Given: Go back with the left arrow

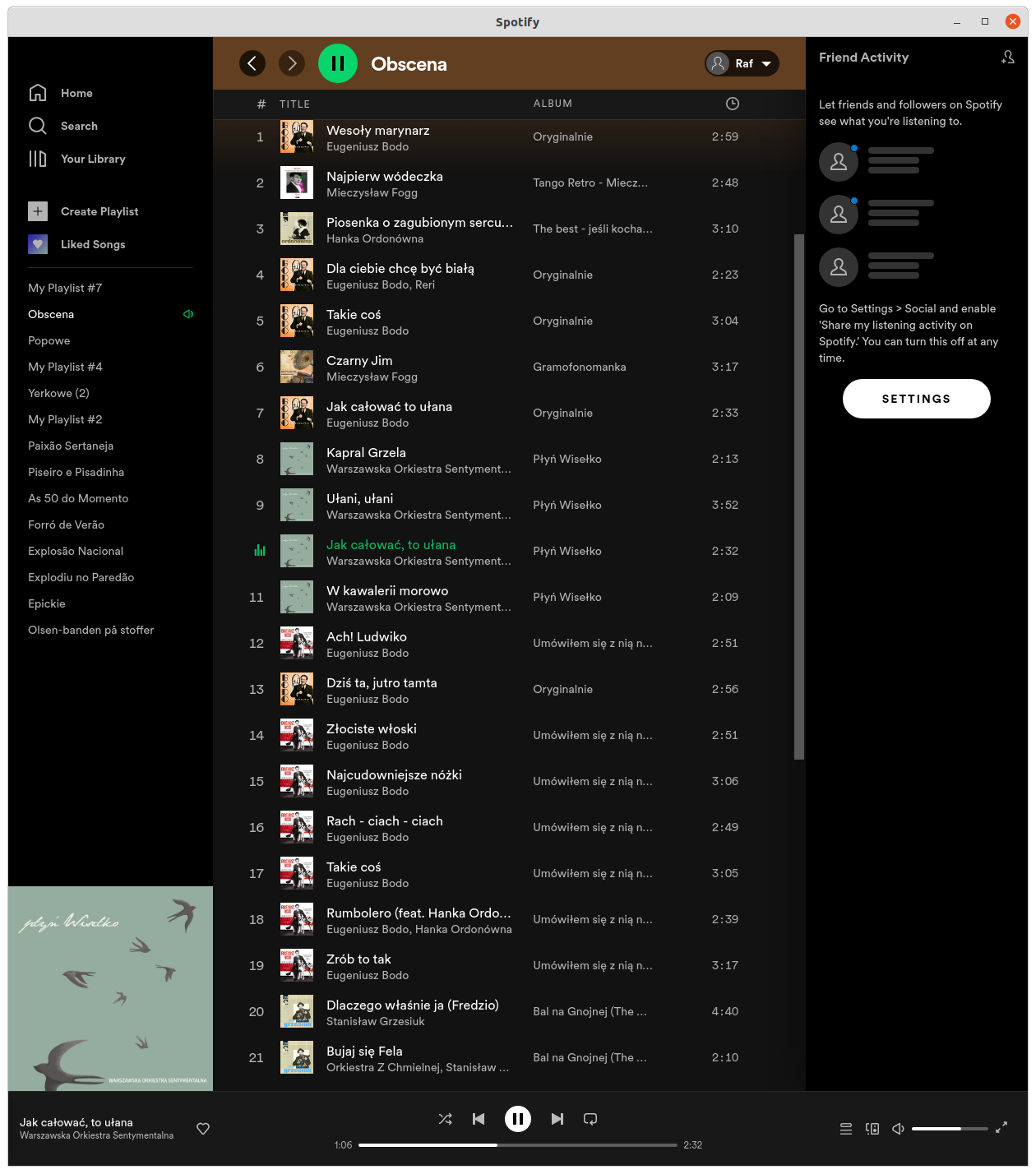Looking at the screenshot, I should tap(252, 63).
